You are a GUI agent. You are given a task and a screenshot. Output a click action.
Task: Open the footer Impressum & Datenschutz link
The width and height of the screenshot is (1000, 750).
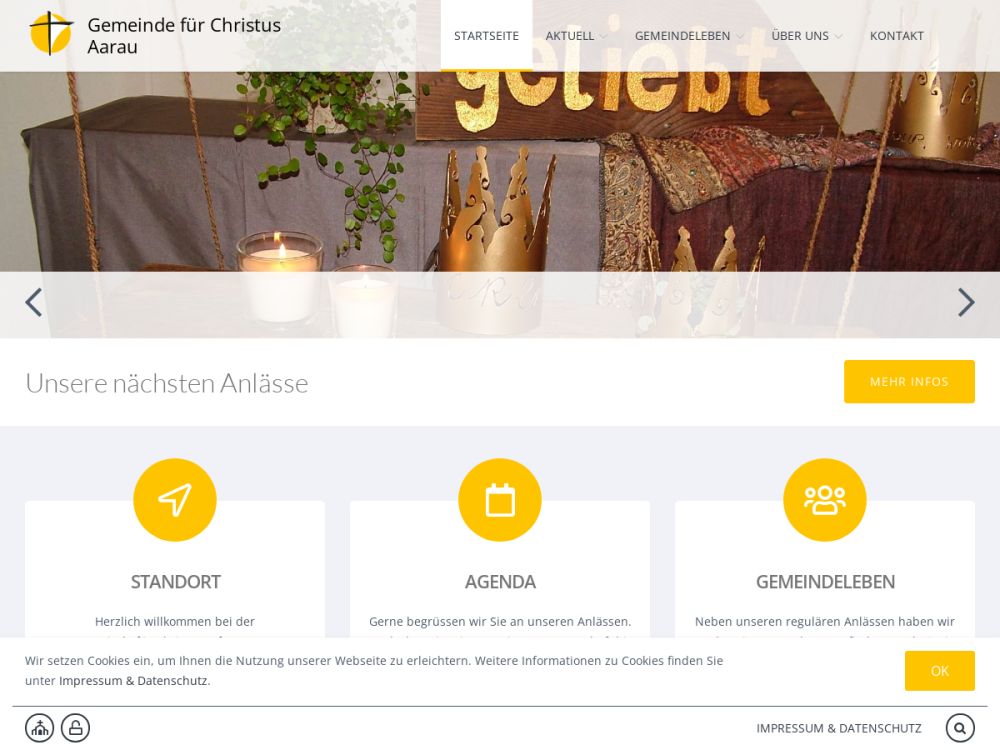coord(839,728)
